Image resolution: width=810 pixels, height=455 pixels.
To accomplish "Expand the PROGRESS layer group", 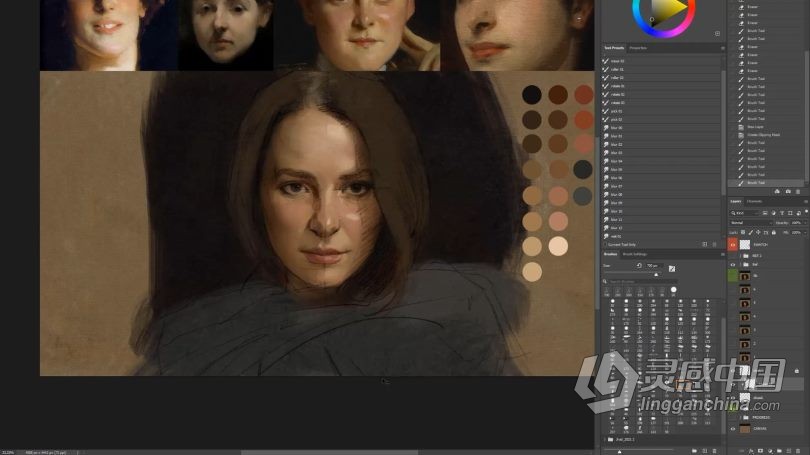I will (x=740, y=417).
